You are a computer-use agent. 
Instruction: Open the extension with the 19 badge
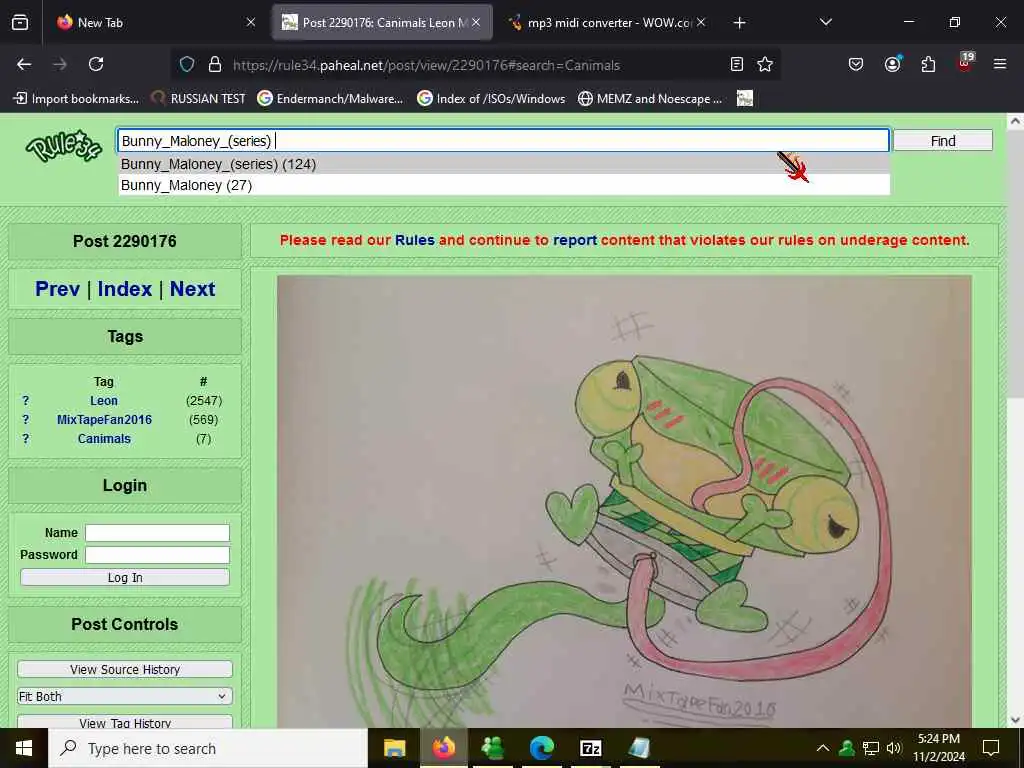coord(965,62)
